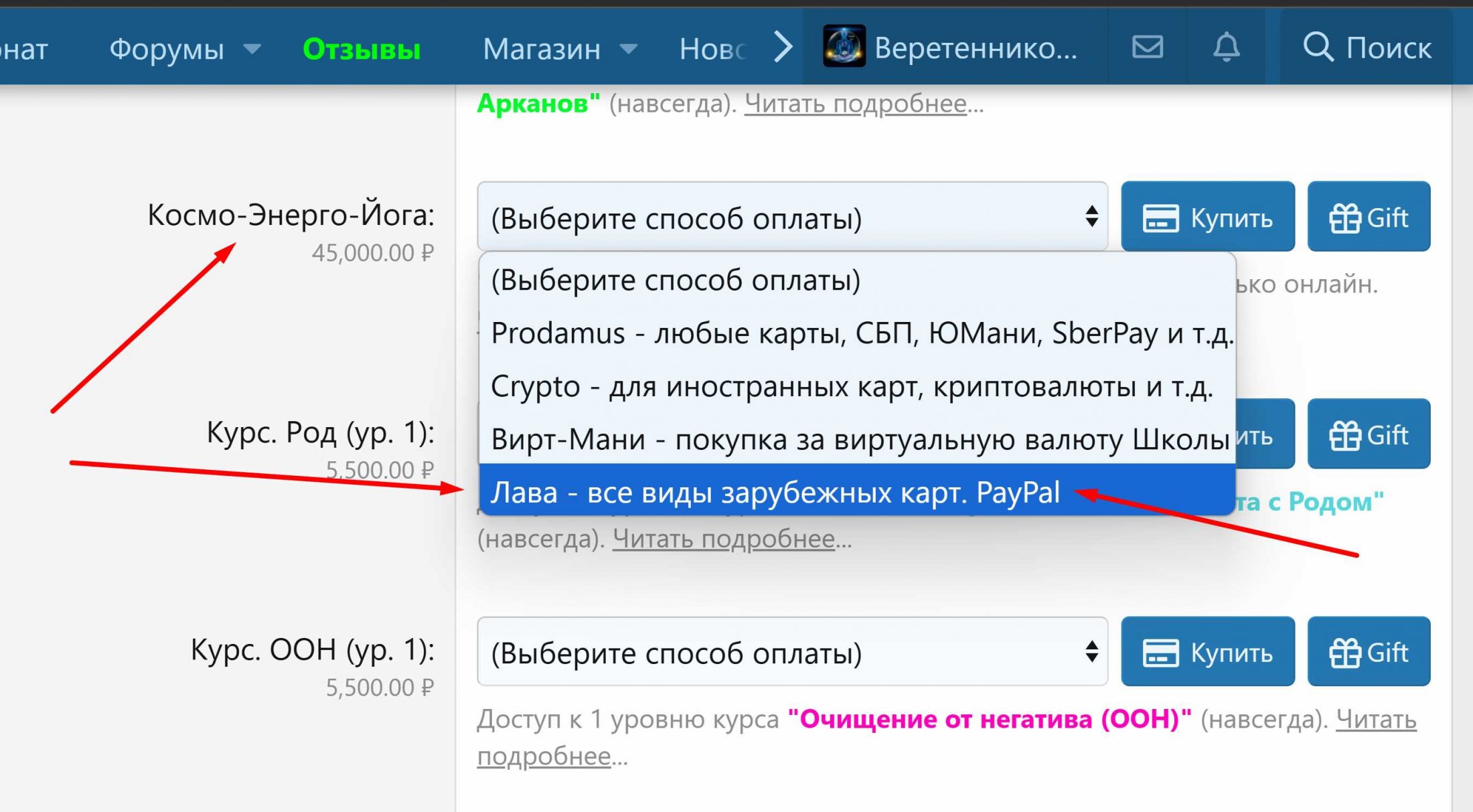Expand the Магазин dropdown arrow
Screen dimensions: 1473x812
[628, 49]
